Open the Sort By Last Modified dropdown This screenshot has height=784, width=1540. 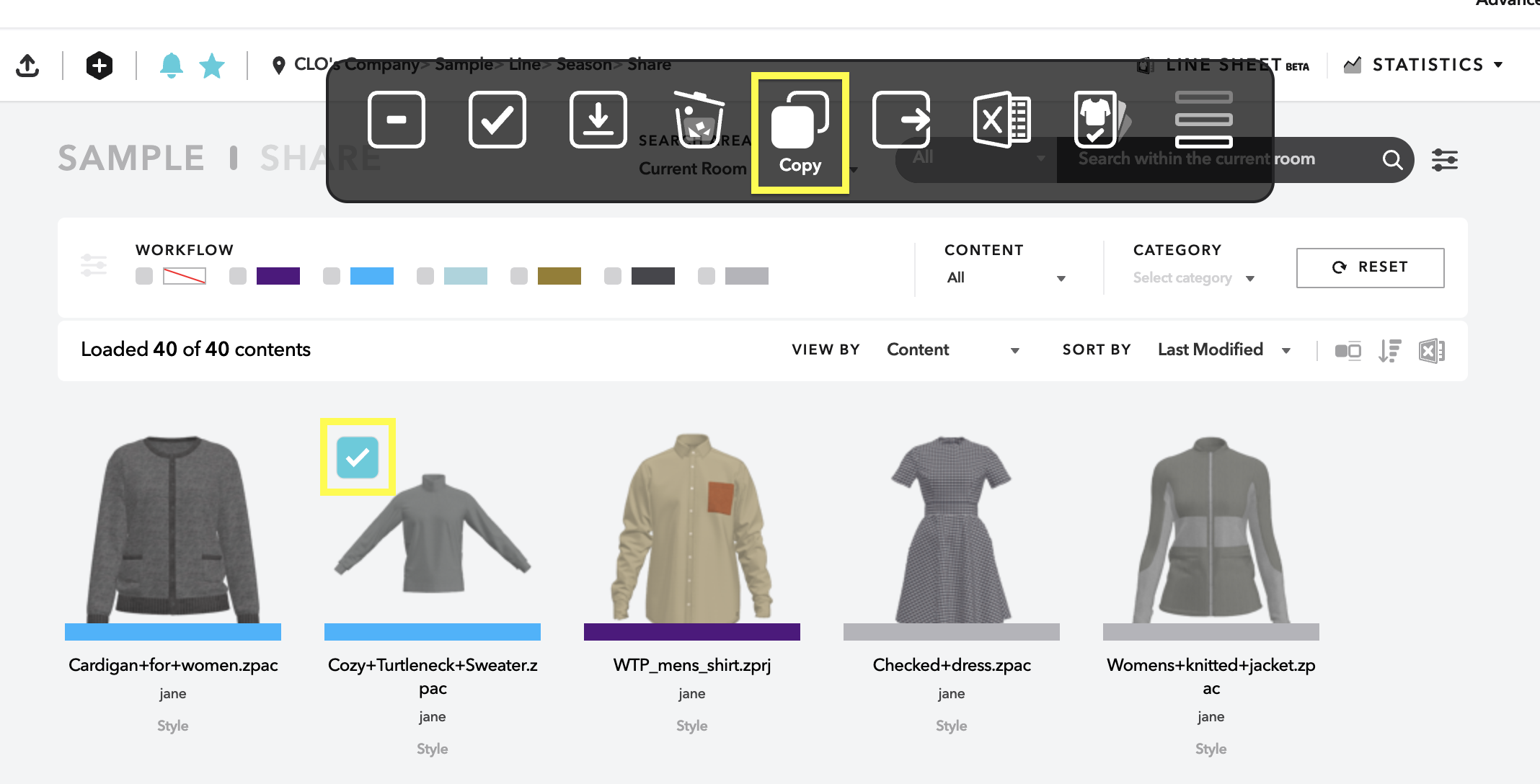click(1223, 349)
